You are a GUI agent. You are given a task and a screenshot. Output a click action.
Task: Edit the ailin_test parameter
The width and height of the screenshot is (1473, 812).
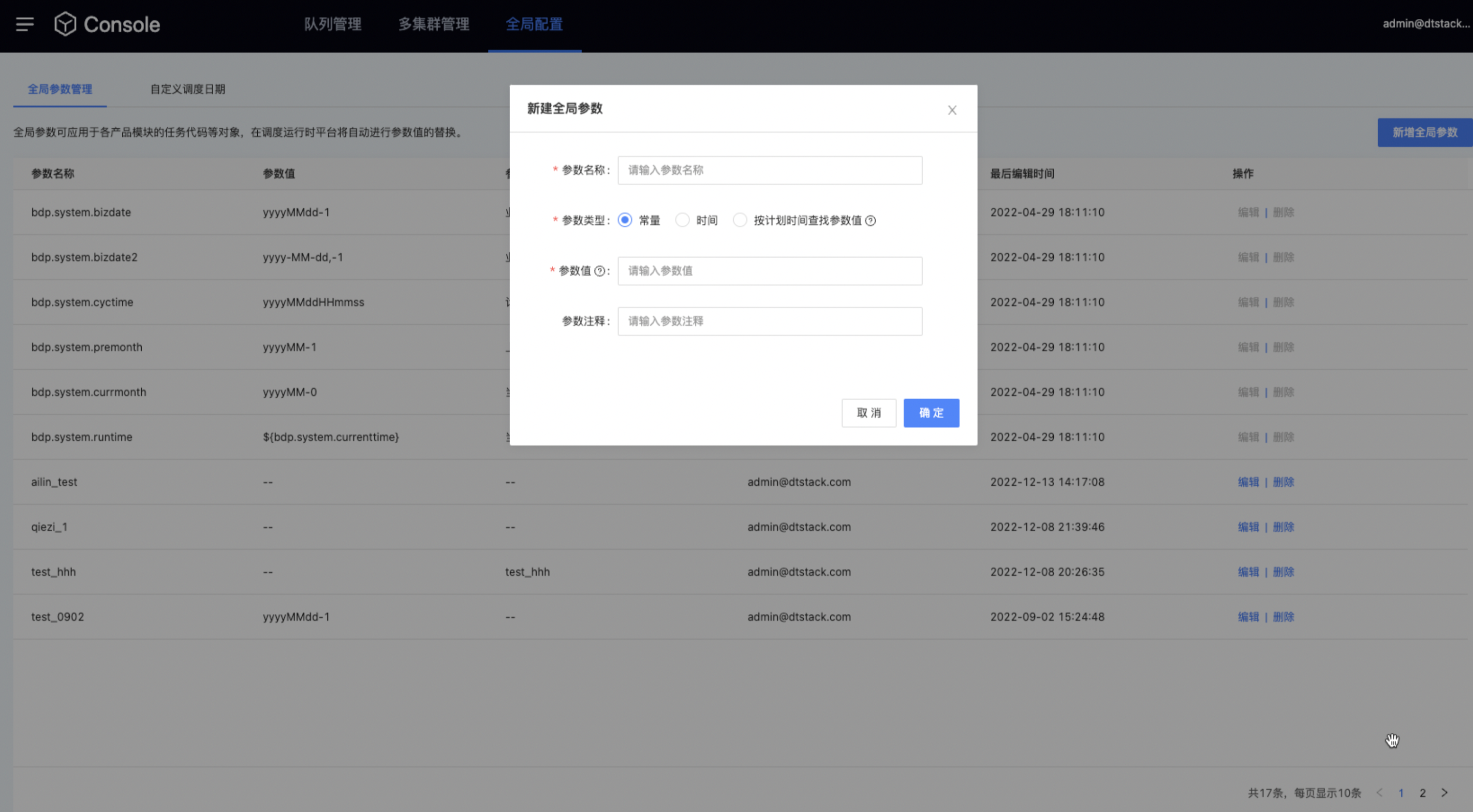click(1248, 482)
